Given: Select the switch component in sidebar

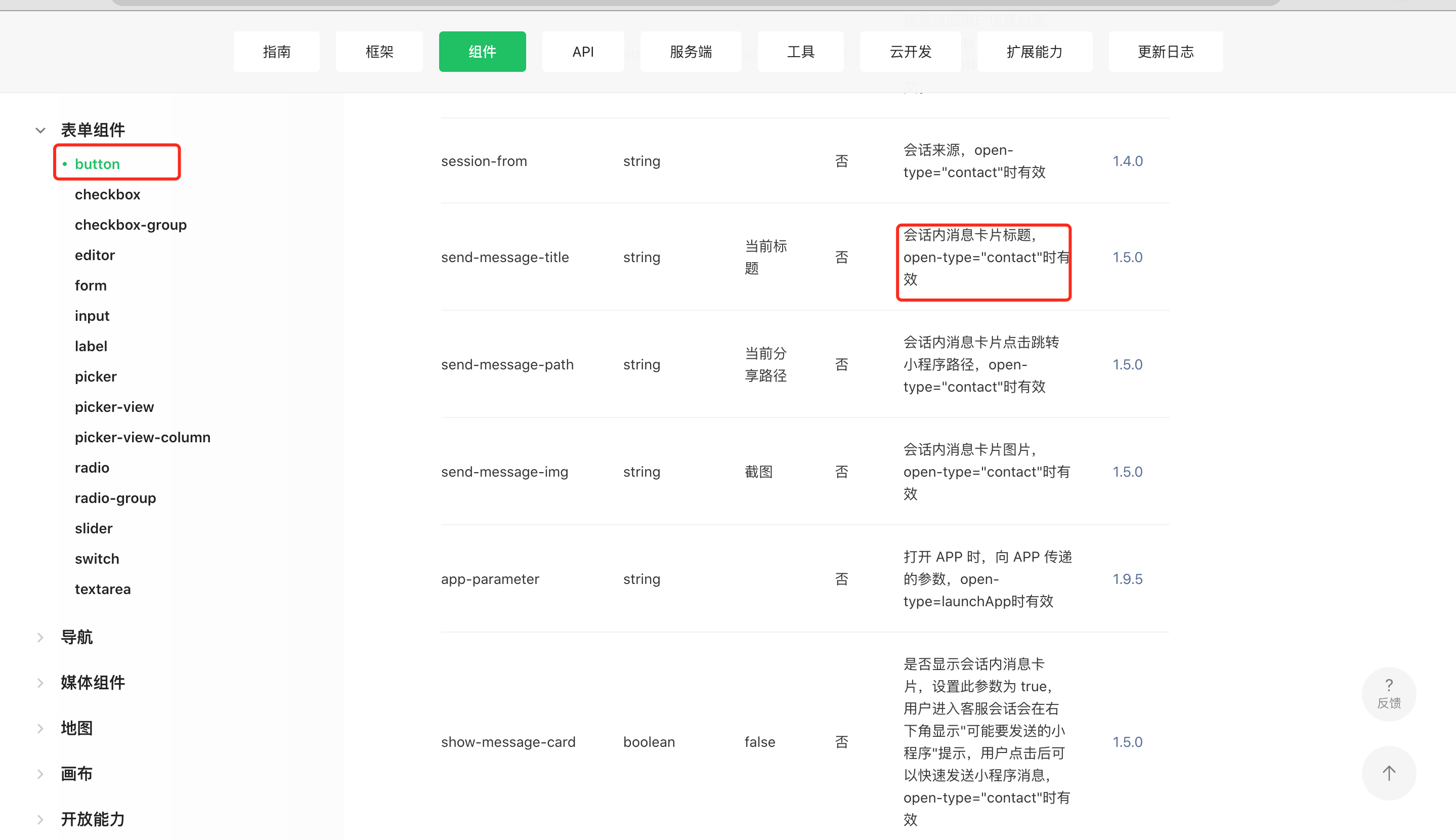Looking at the screenshot, I should pos(97,559).
